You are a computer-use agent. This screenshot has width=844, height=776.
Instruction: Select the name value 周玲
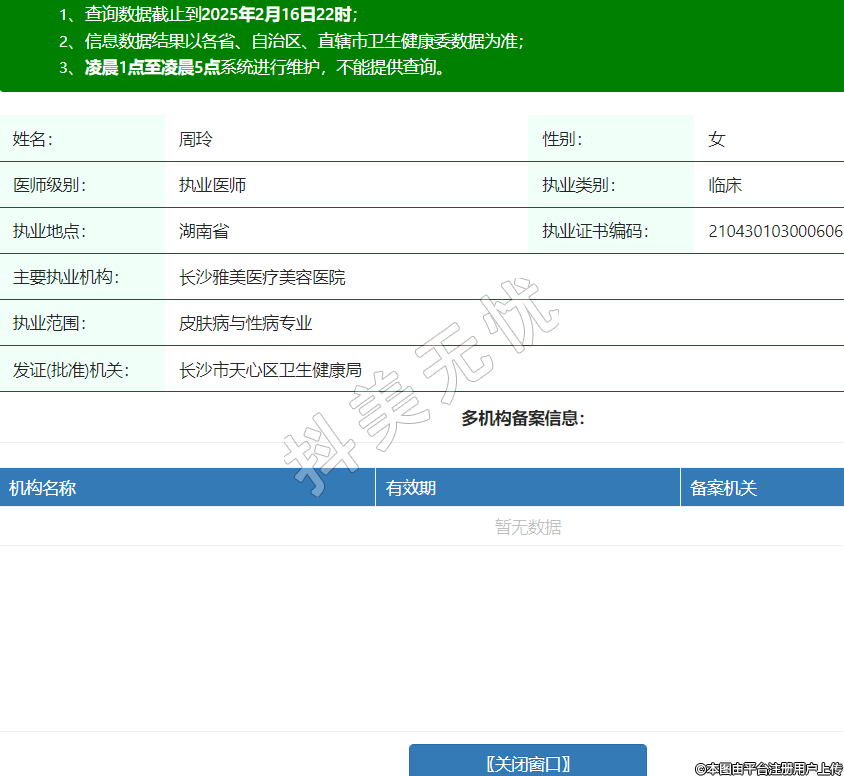(x=196, y=139)
